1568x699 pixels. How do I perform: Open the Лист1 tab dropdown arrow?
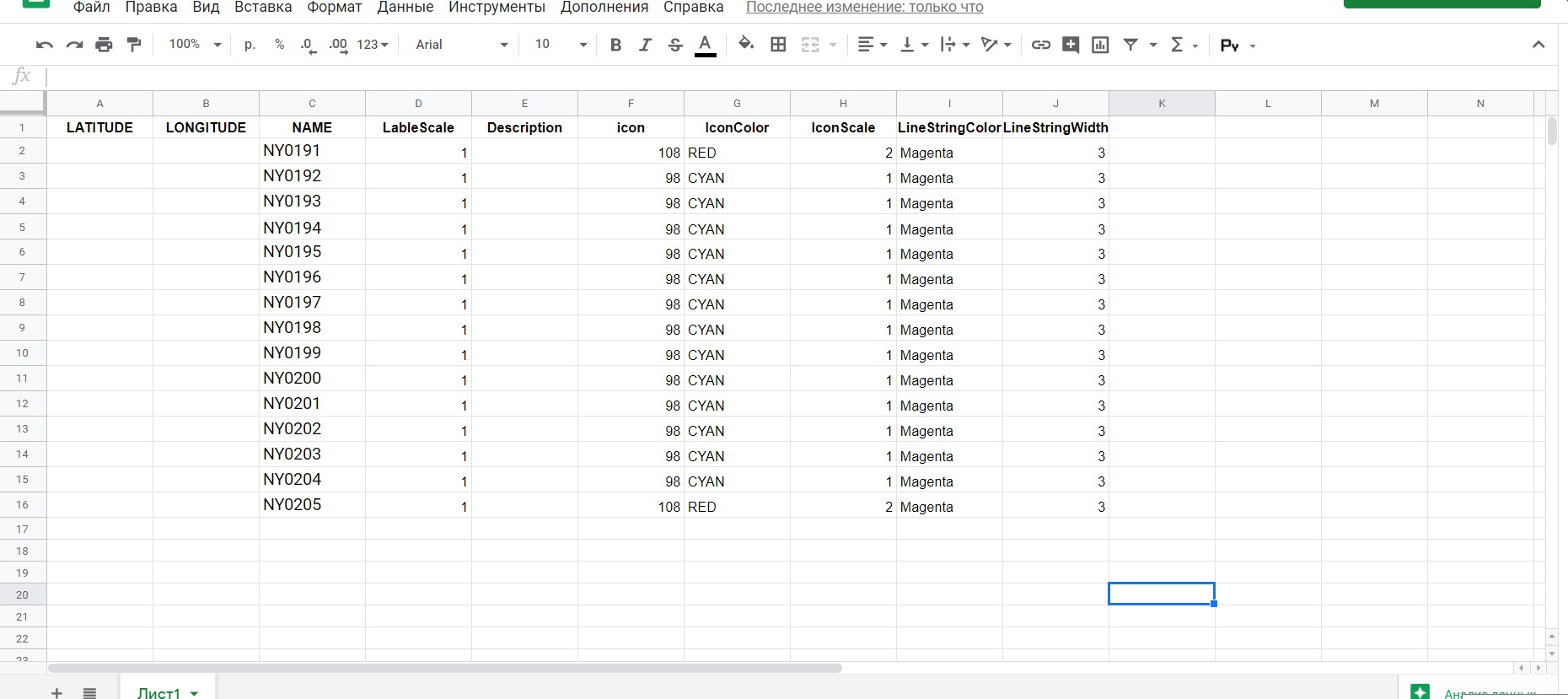click(194, 693)
